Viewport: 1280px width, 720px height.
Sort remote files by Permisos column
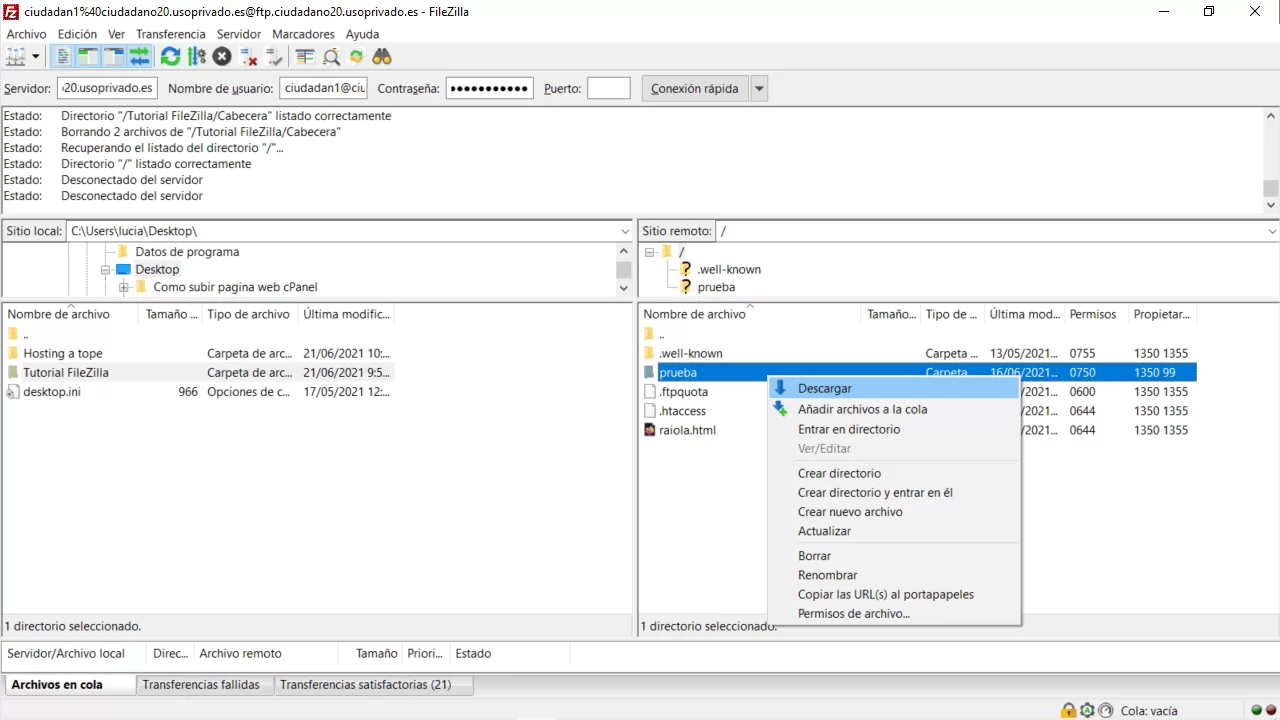[1096, 314]
